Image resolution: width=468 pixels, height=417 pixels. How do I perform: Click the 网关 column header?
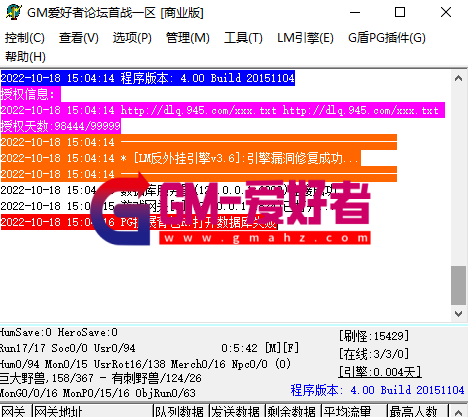coord(16,411)
